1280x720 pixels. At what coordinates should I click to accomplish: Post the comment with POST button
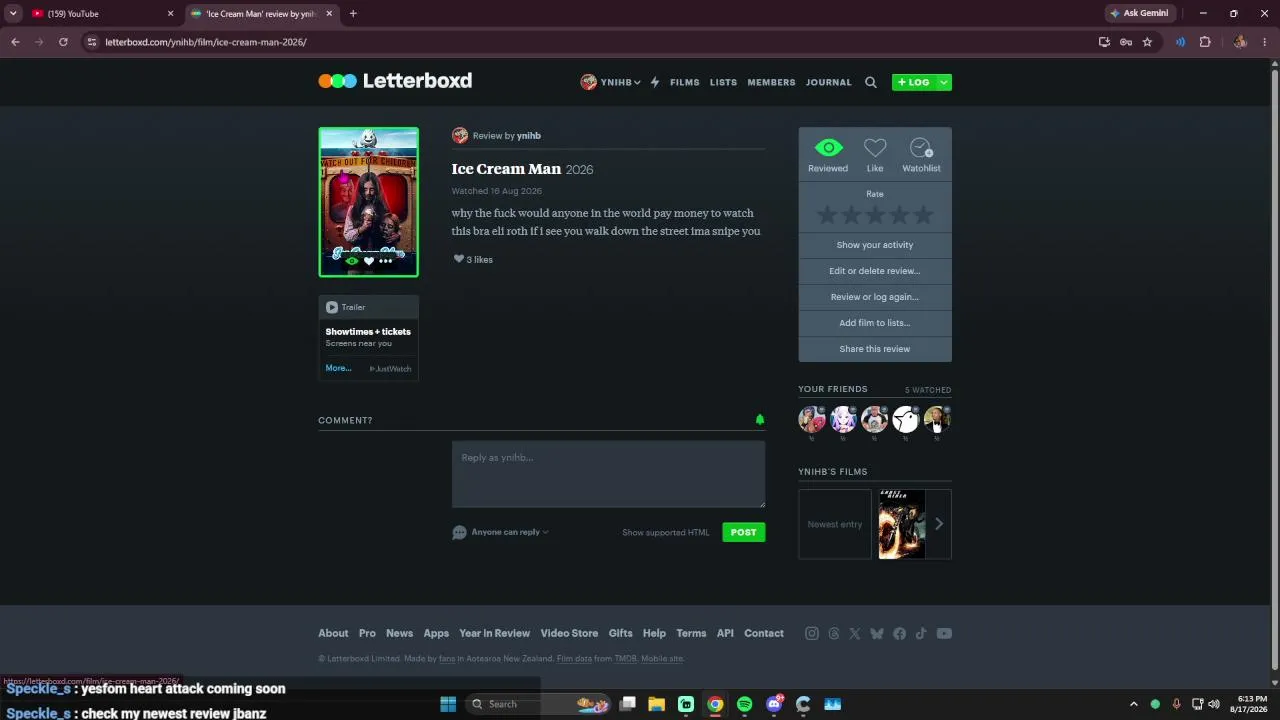click(x=743, y=532)
